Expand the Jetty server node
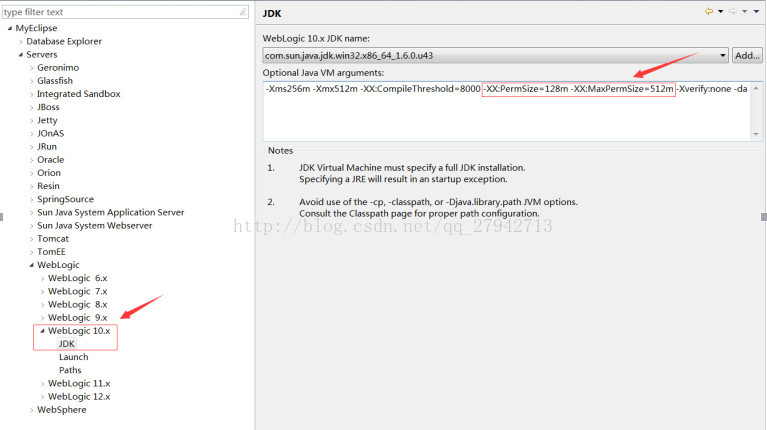Screen dimensions: 767x430 click(x=31, y=121)
